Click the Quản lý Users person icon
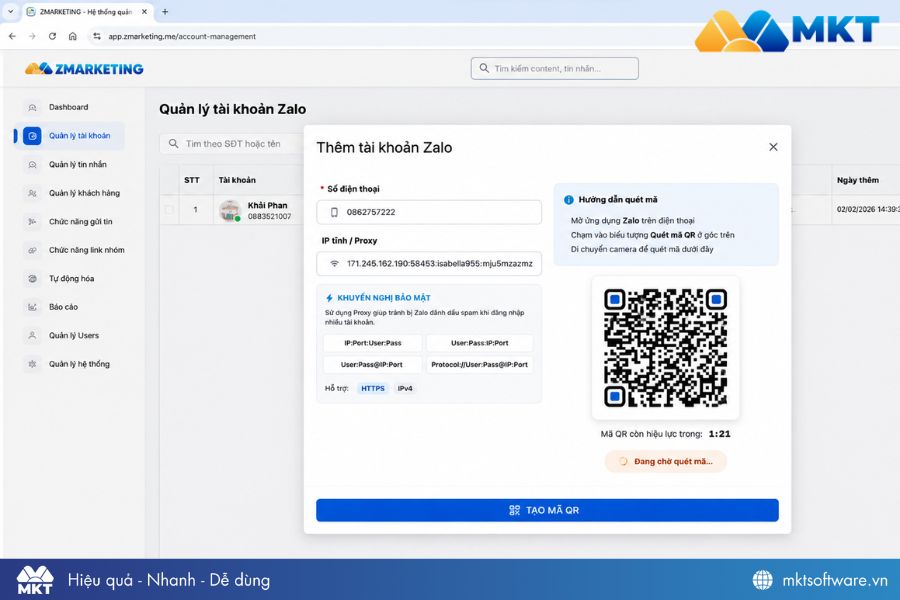This screenshot has height=600, width=900. pyautogui.click(x=32, y=335)
